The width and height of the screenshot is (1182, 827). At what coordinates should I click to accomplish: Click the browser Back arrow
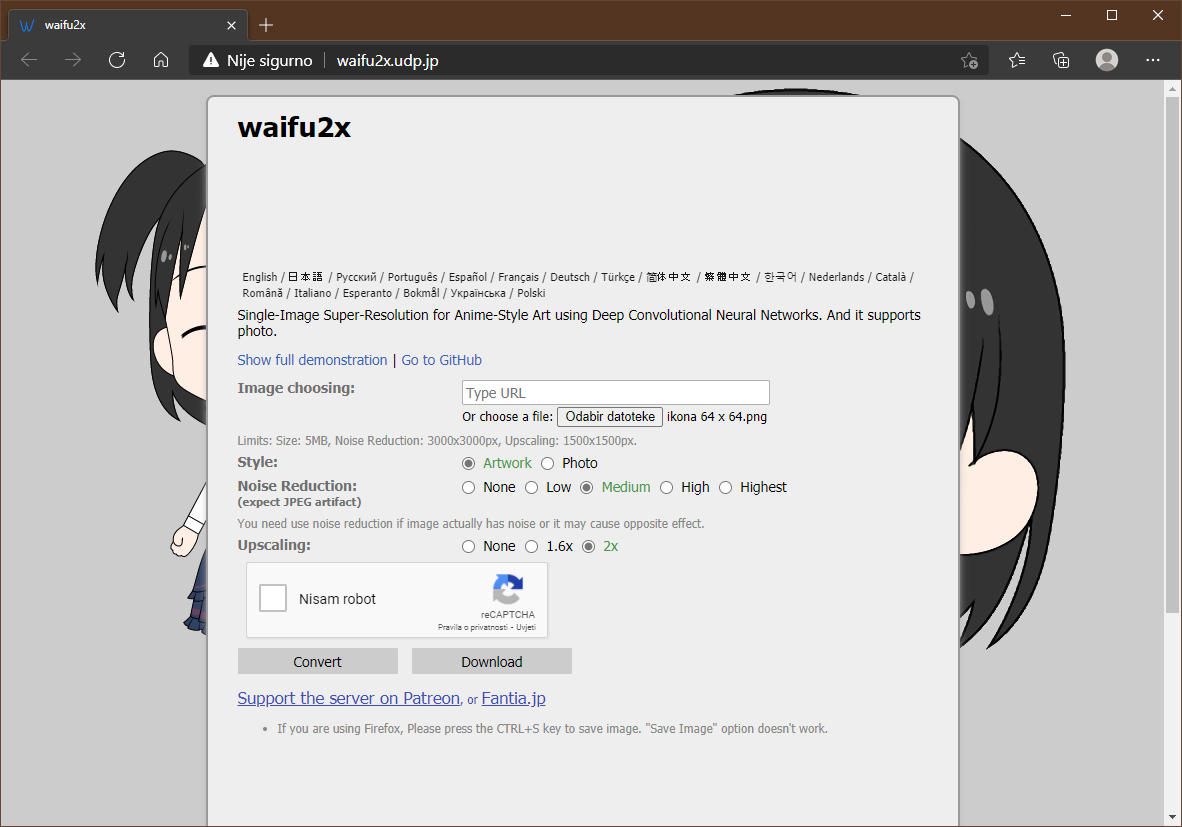pos(29,60)
